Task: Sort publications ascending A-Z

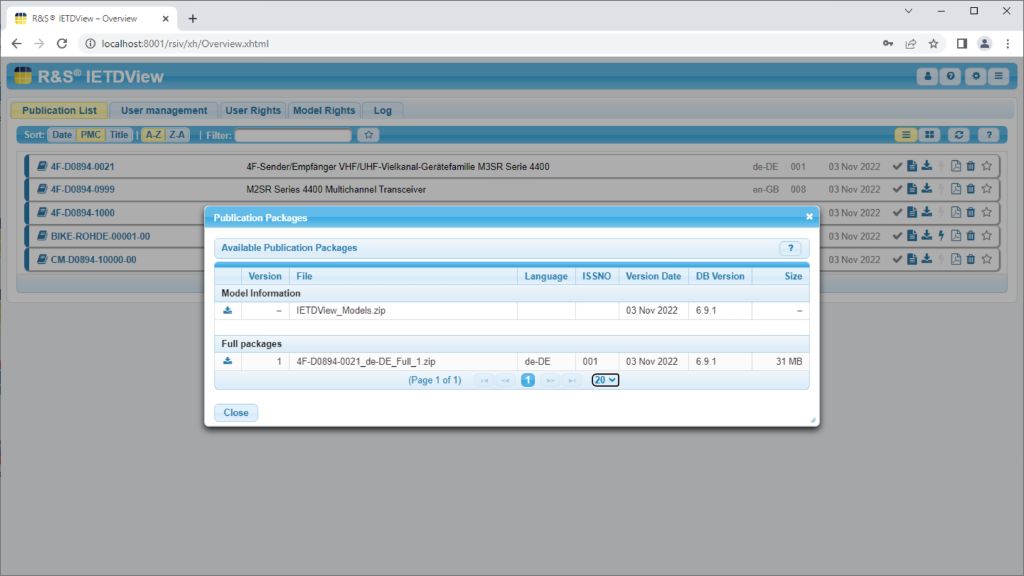Action: click(x=153, y=135)
